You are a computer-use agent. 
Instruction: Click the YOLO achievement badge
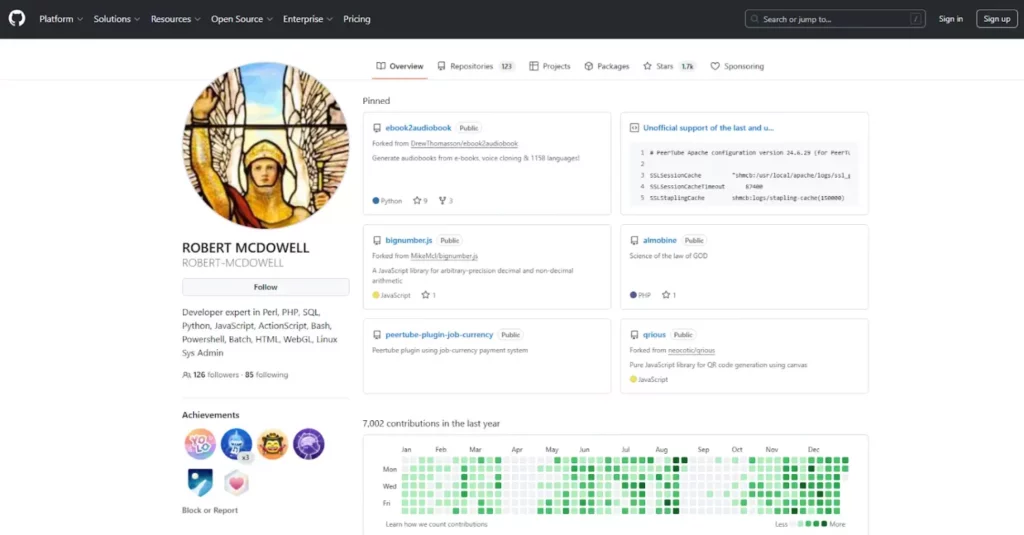tap(200, 443)
